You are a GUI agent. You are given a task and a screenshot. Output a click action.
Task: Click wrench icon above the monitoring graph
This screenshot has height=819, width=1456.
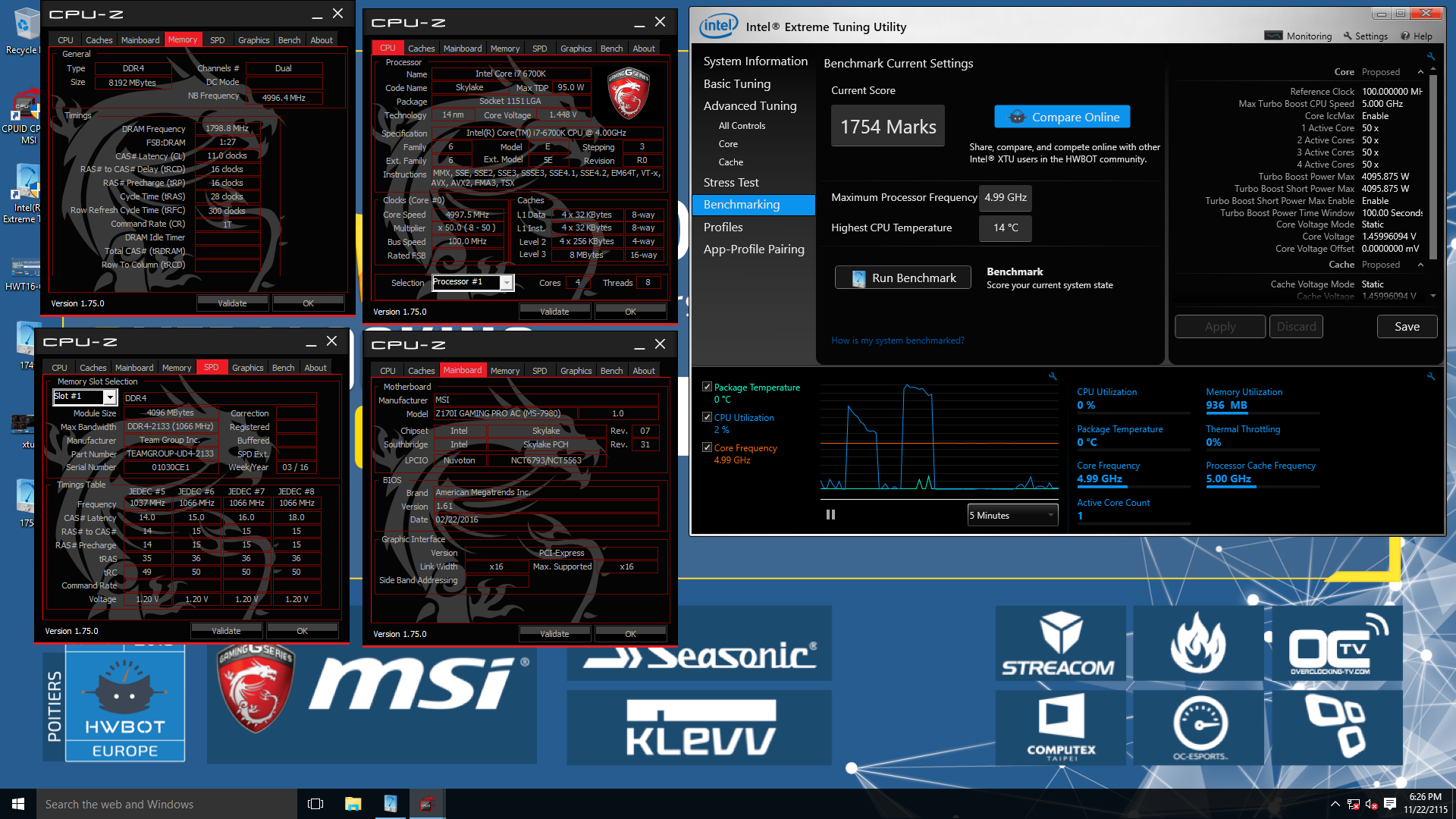coord(1053,376)
